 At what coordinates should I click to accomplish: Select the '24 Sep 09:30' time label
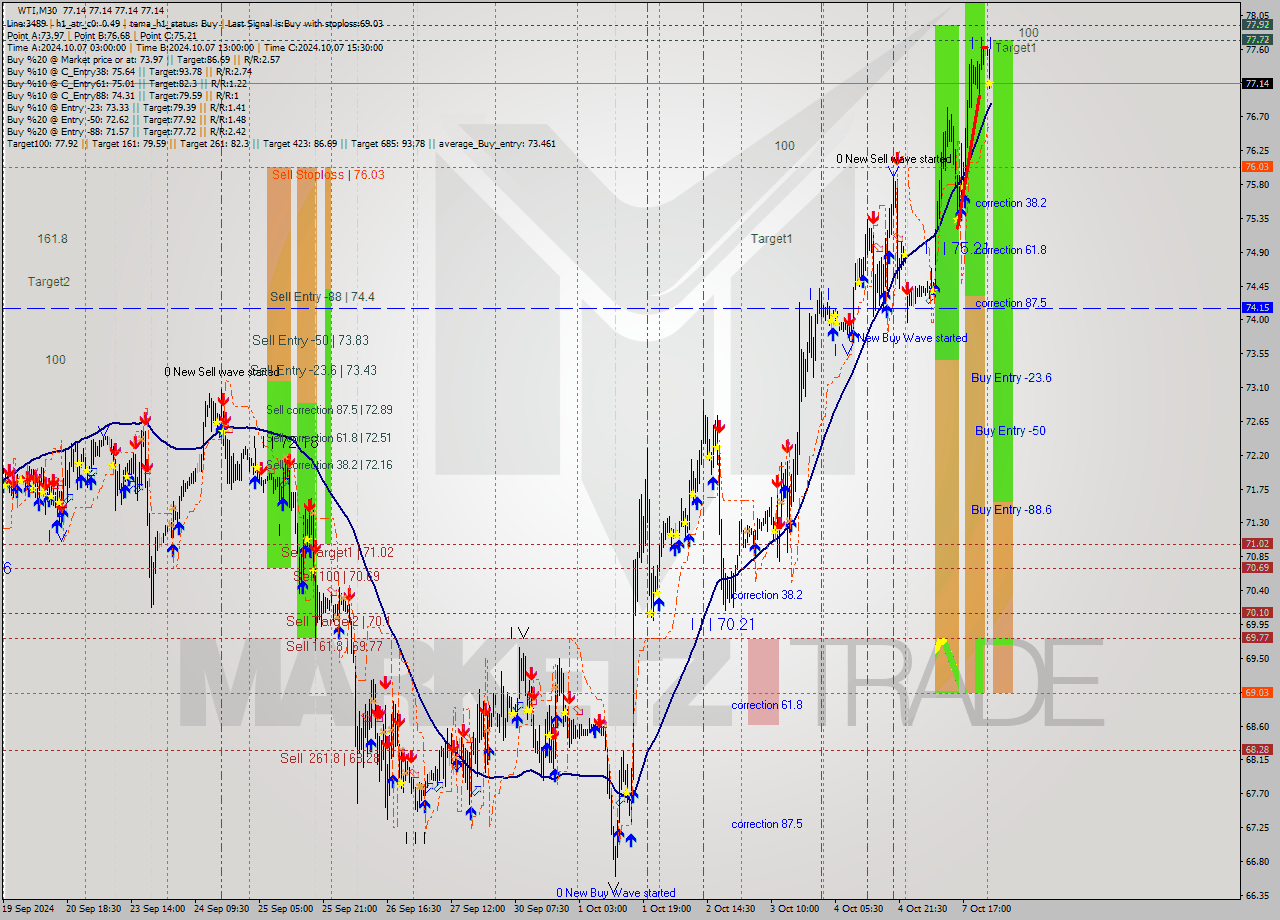click(x=220, y=909)
